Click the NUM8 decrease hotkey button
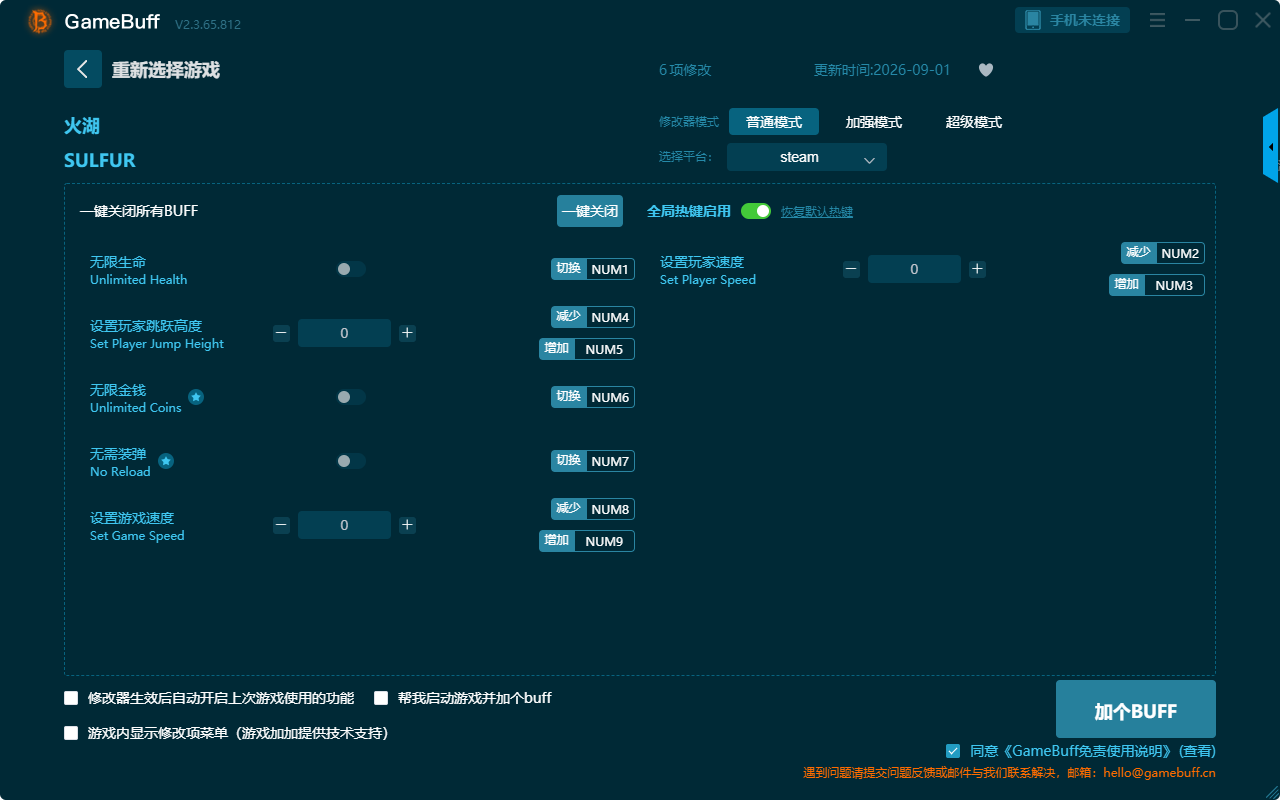This screenshot has height=800, width=1280. (593, 509)
